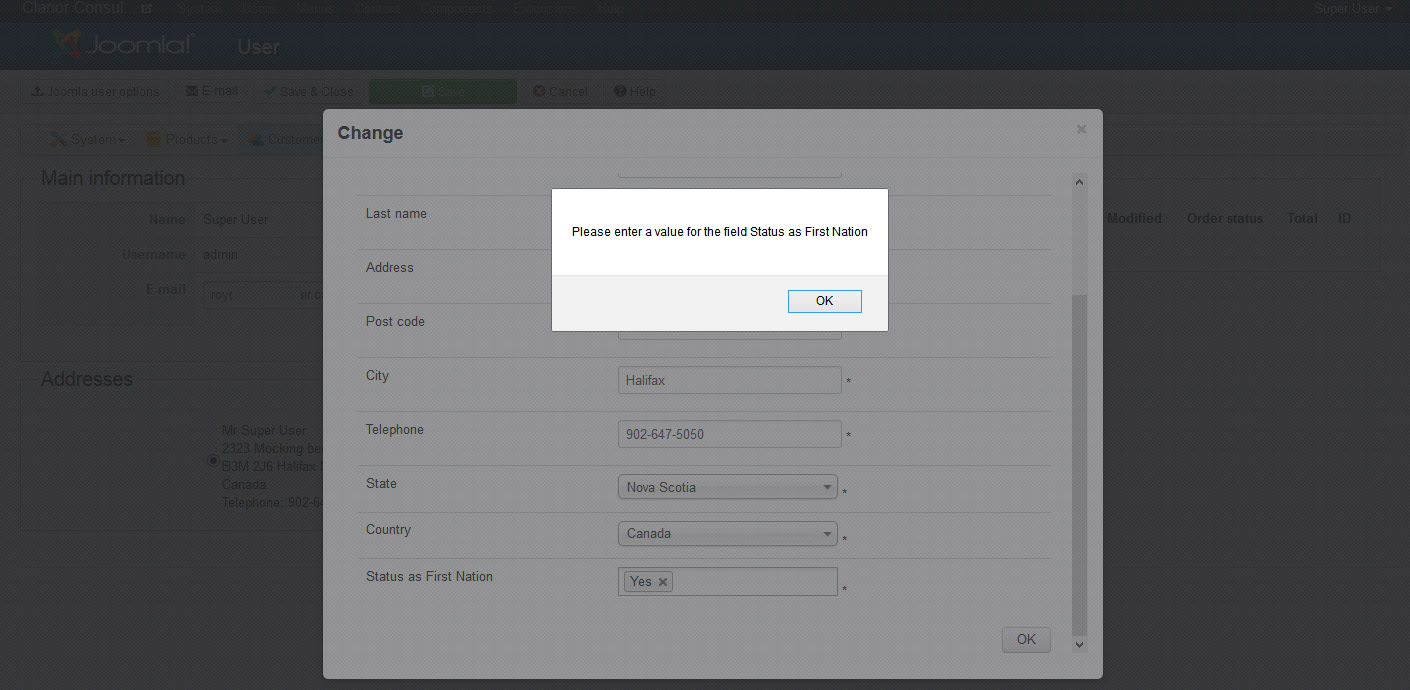Click the Last name label
The width and height of the screenshot is (1410, 690).
(x=396, y=213)
